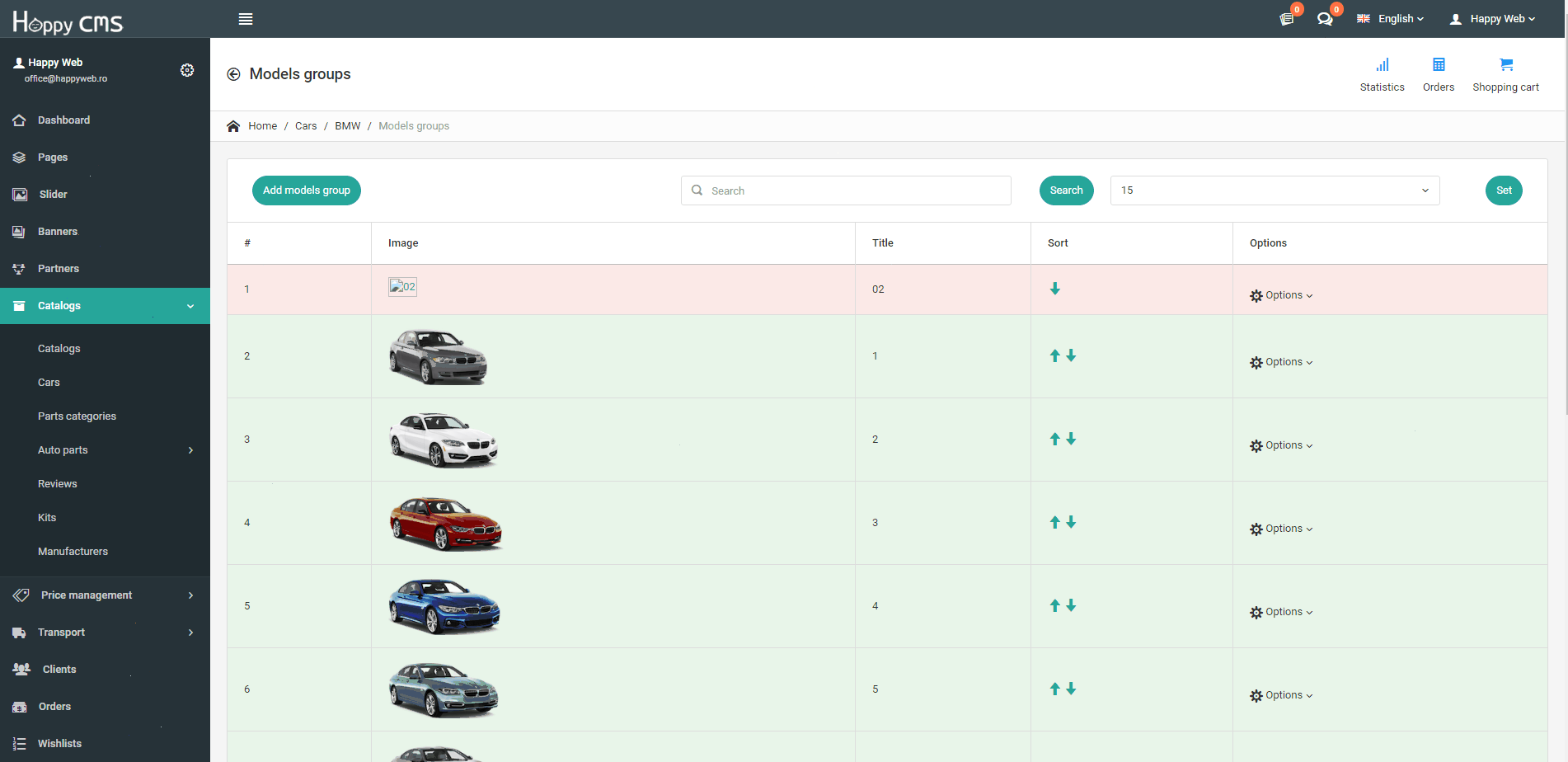The width and height of the screenshot is (1568, 762).
Task: Move row titled 3 down
Action: pos(1071,522)
